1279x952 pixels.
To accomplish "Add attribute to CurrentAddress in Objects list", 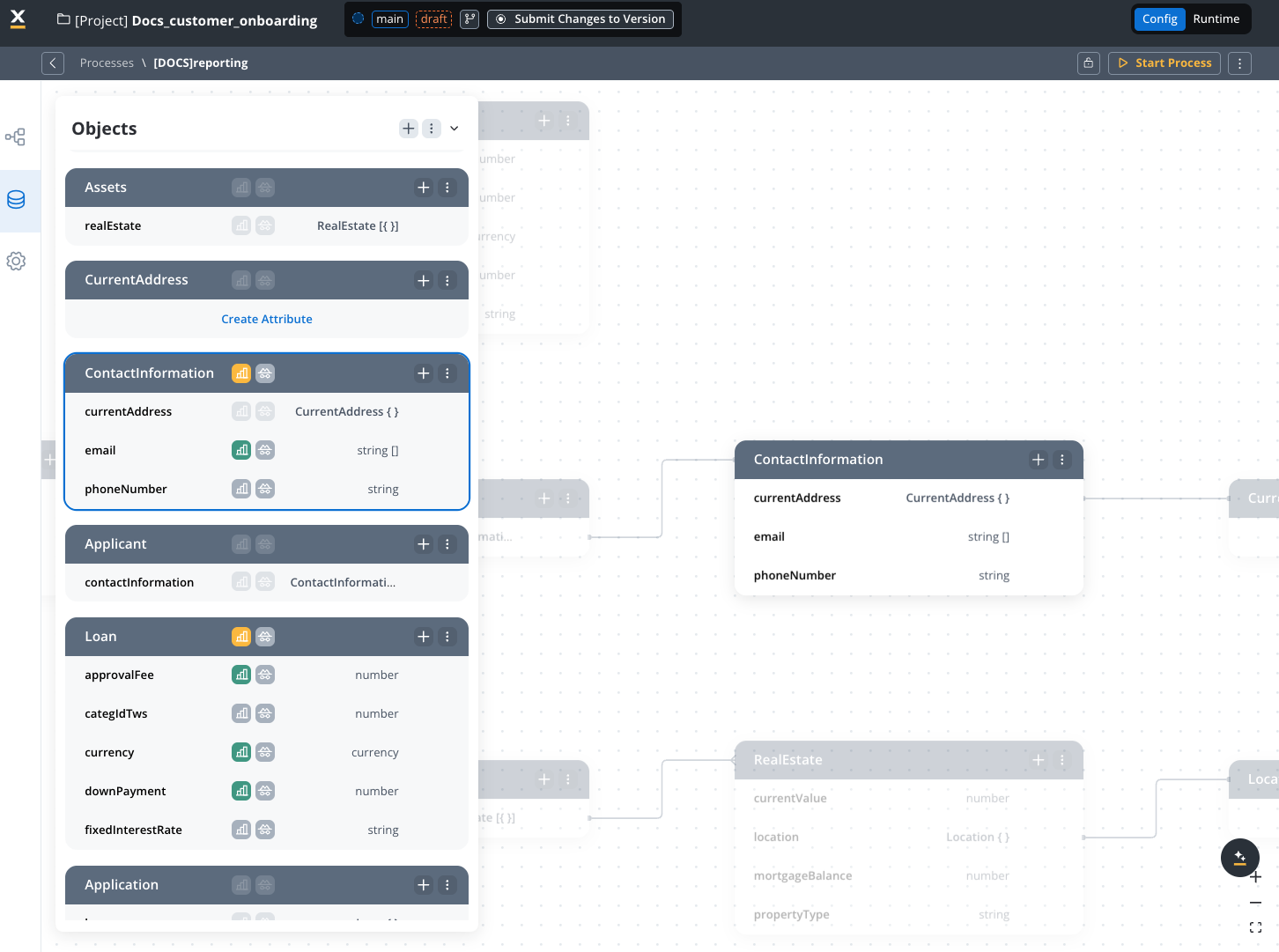I will [x=424, y=280].
